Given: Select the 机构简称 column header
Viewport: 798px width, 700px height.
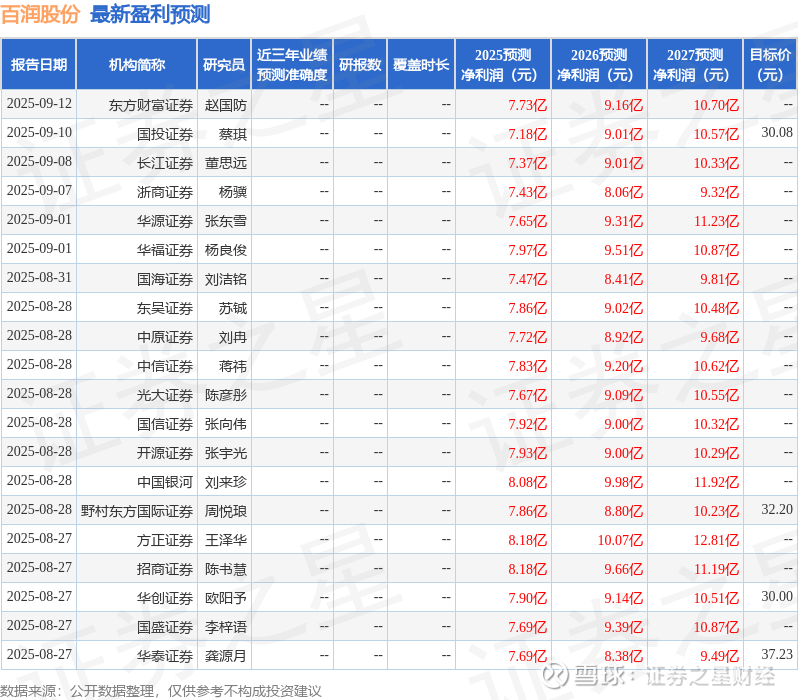Looking at the screenshot, I should tap(136, 65).
